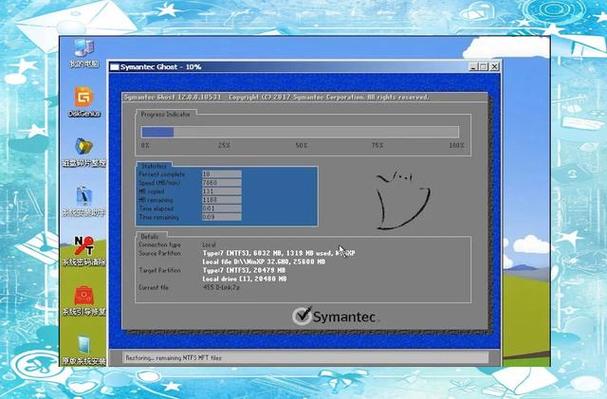Screen dimensions: 607x399
Task: Click the Local drive [1] 20480 MB line
Action: click(x=245, y=279)
